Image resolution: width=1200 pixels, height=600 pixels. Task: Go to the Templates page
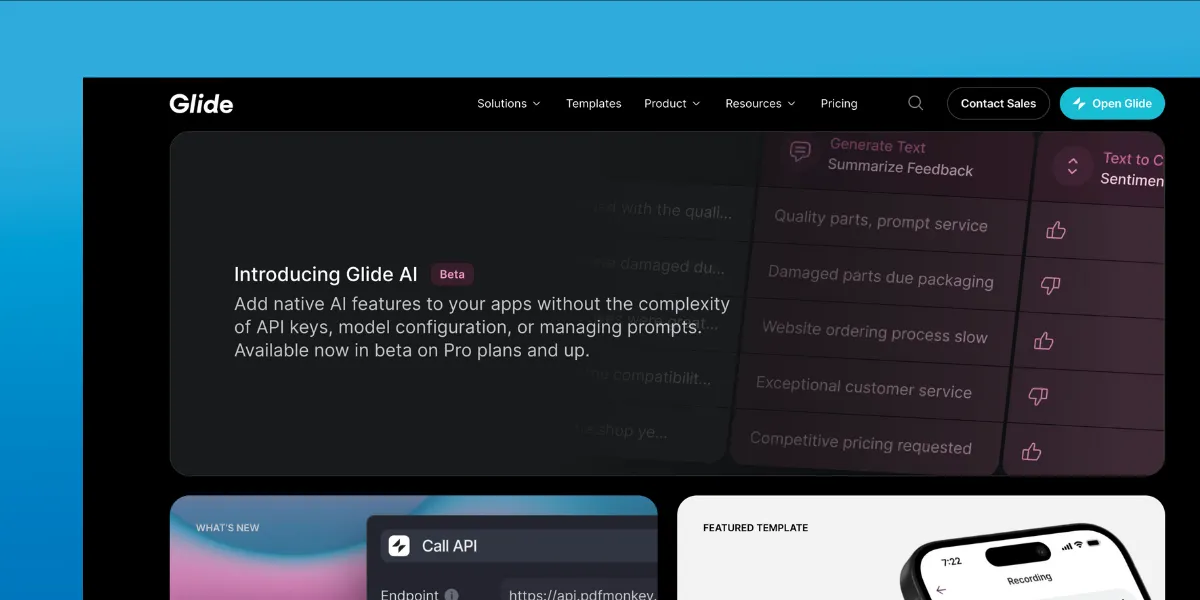(x=593, y=103)
